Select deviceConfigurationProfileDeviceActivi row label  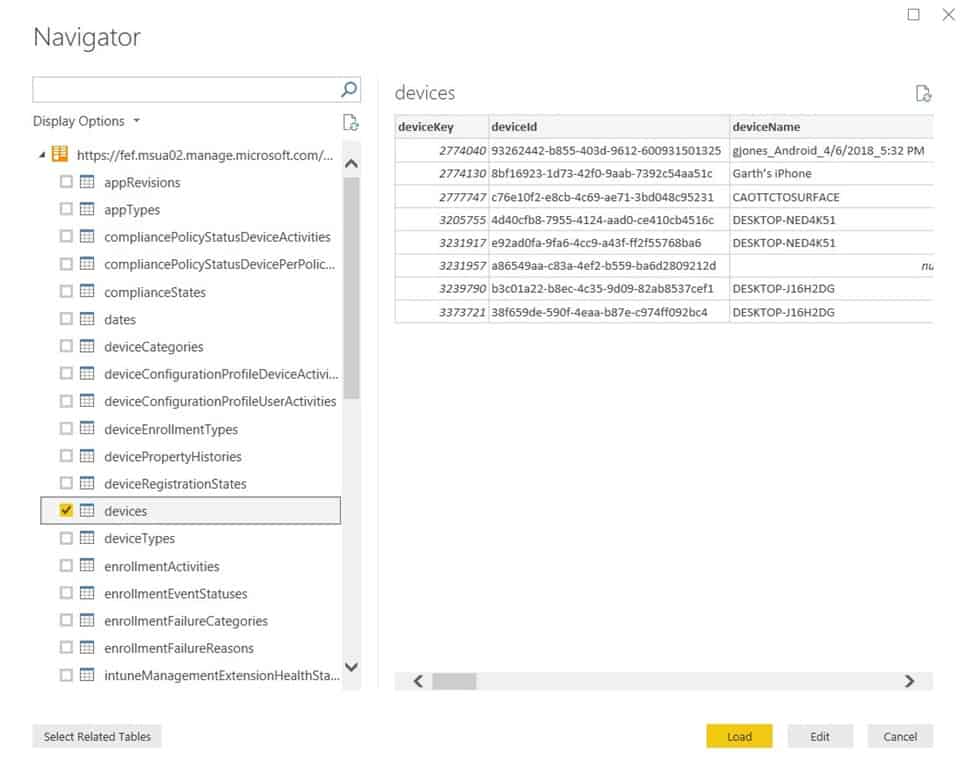[x=221, y=374]
